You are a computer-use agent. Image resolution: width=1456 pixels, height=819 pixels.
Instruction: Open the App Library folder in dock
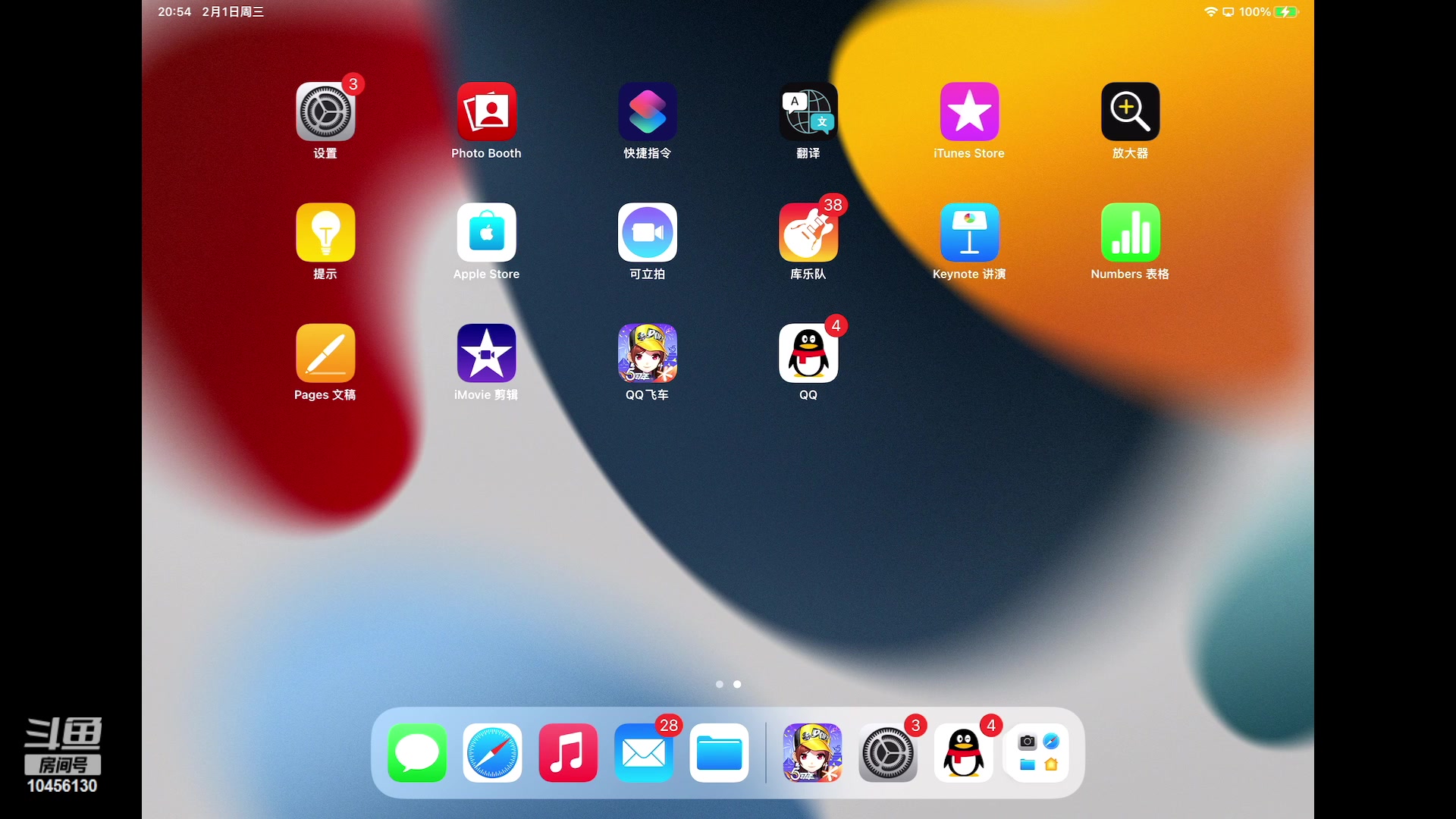pos(1039,753)
